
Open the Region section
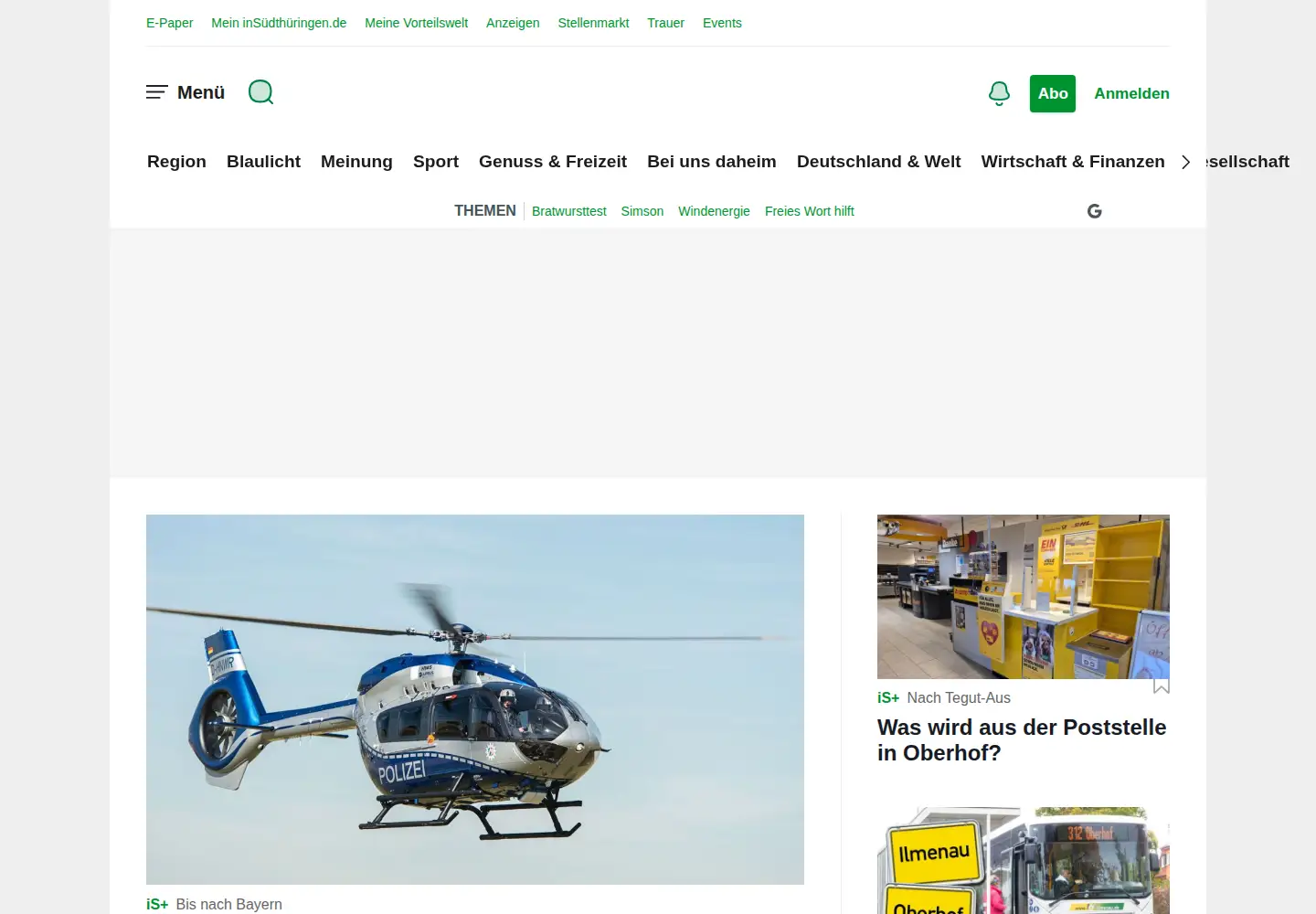176,162
